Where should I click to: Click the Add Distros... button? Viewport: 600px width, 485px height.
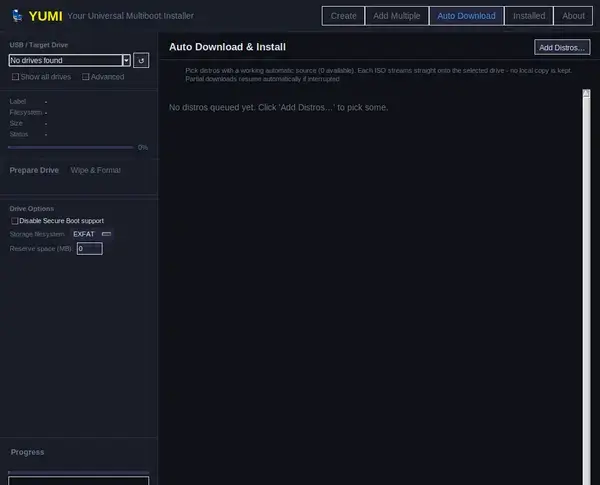pos(562,47)
